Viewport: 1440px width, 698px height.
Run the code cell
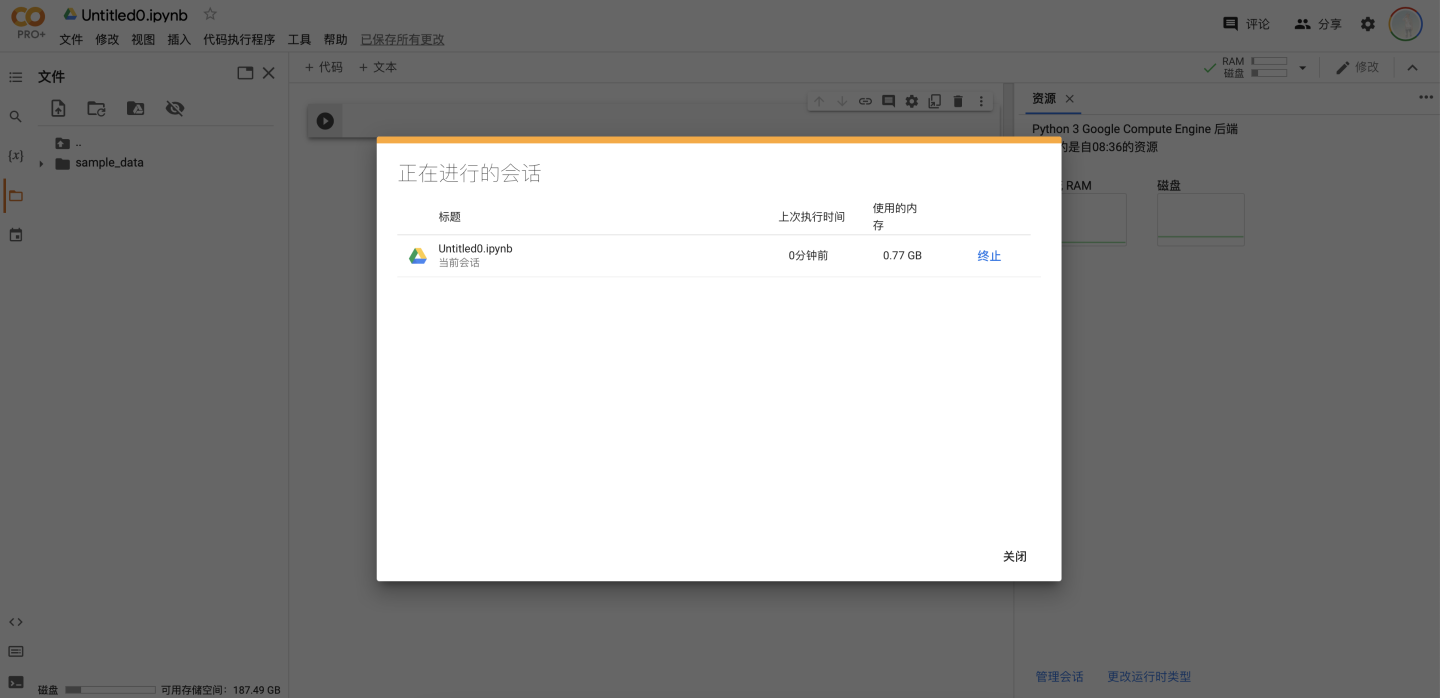(x=325, y=120)
